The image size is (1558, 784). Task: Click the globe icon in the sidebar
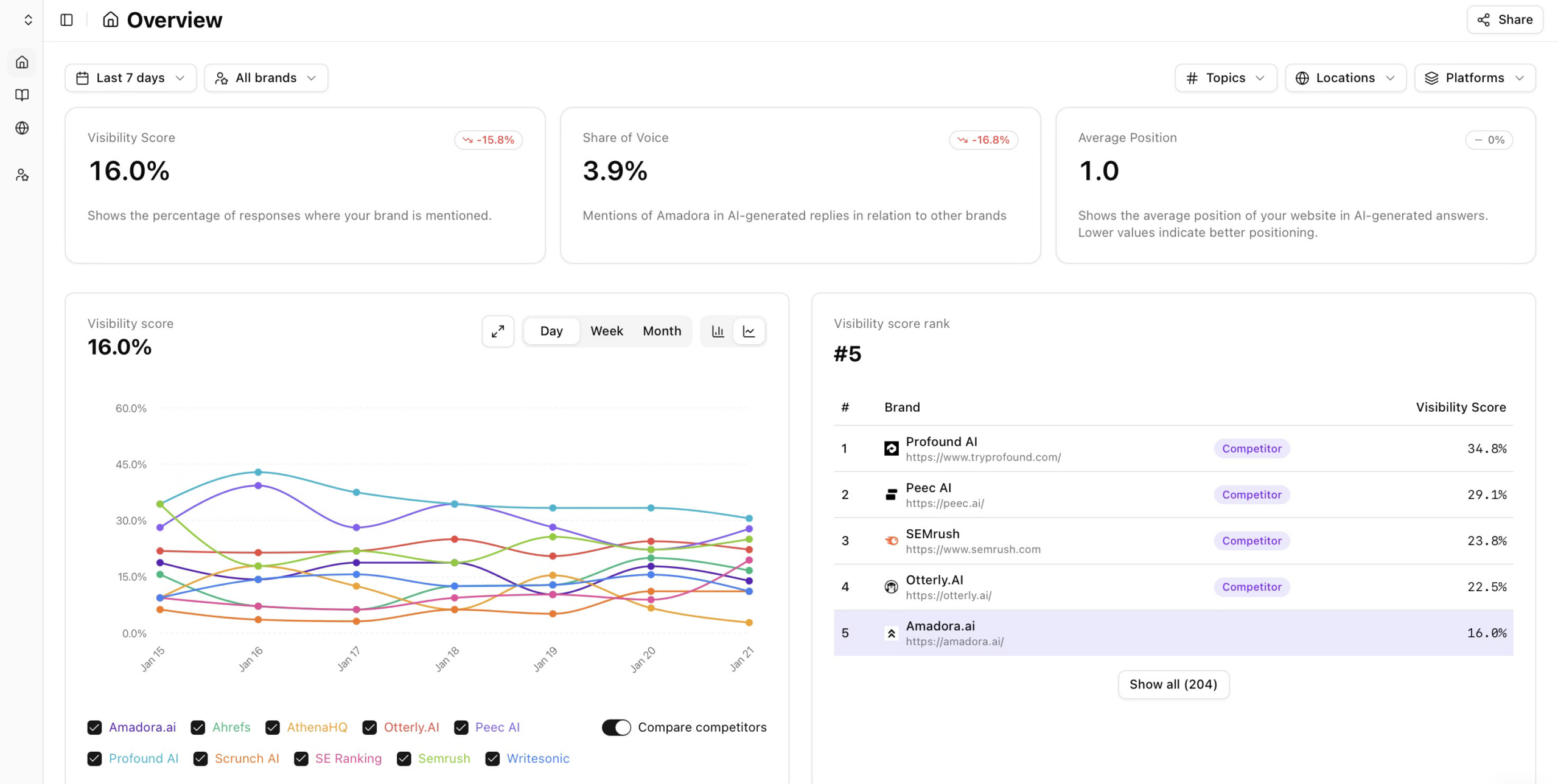(x=22, y=128)
